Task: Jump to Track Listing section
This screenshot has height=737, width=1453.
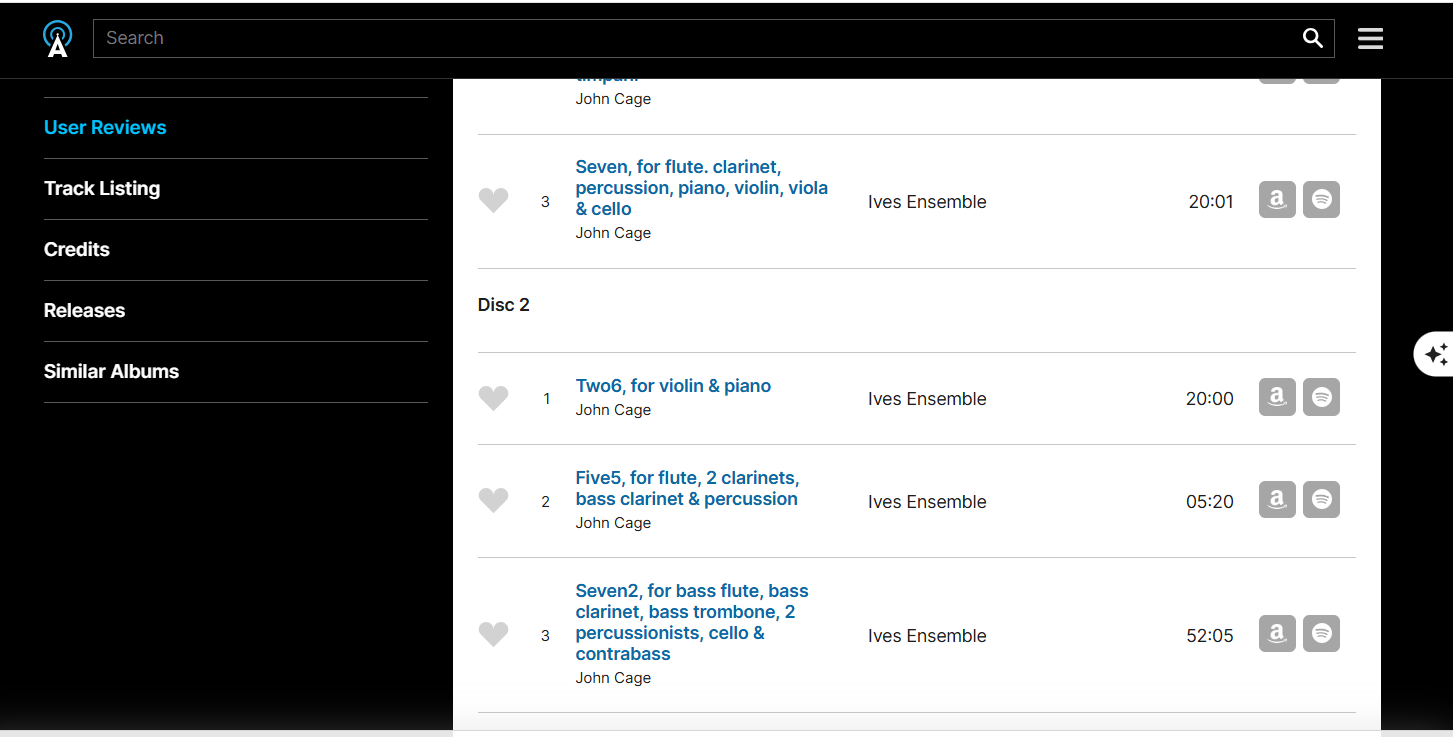Action: 102,188
